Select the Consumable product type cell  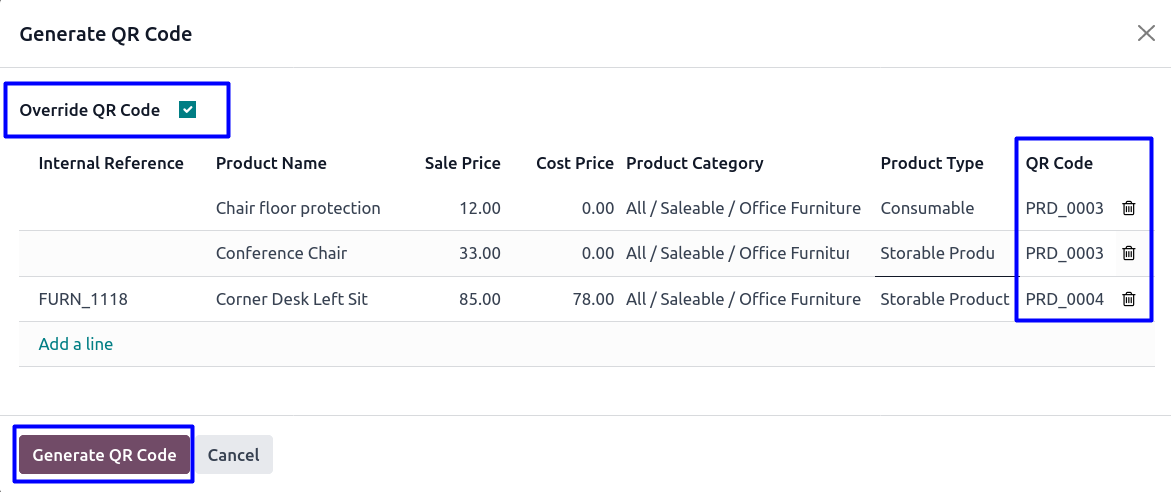pyautogui.click(x=927, y=208)
